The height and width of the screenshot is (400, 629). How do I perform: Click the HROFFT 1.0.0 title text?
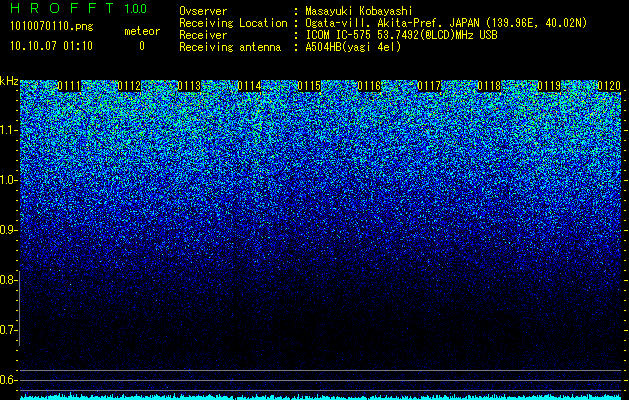pyautogui.click(x=79, y=8)
